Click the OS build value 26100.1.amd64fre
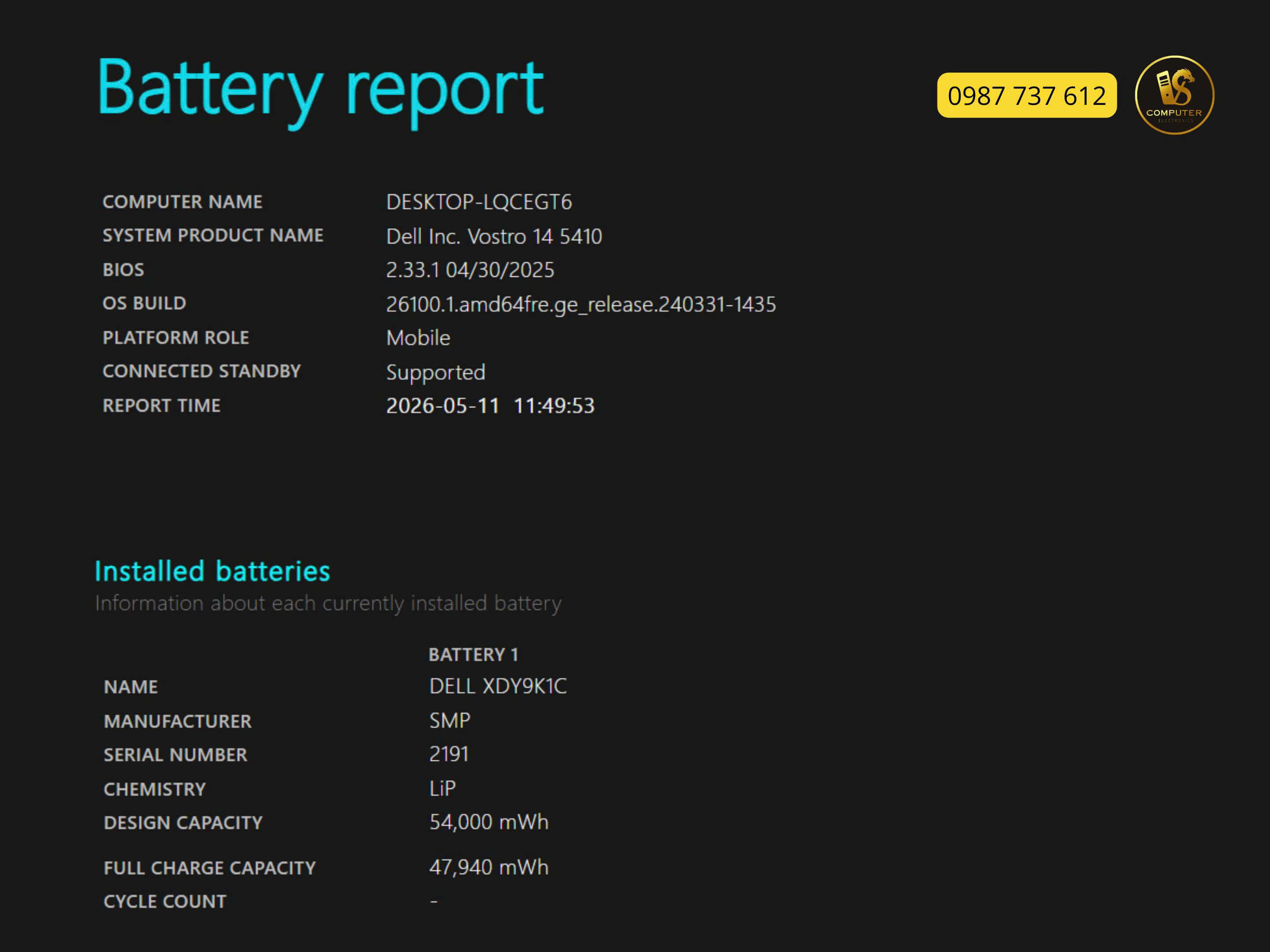Screen dimensions: 1270x952 (x=580, y=304)
